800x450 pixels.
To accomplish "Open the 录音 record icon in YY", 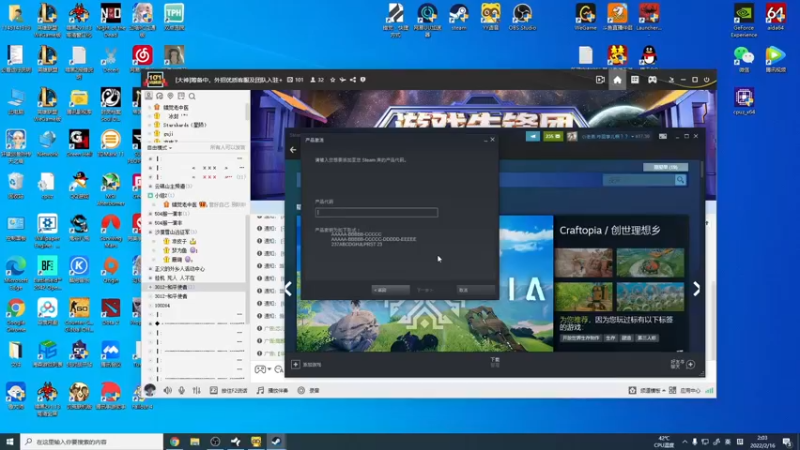I will [301, 390].
